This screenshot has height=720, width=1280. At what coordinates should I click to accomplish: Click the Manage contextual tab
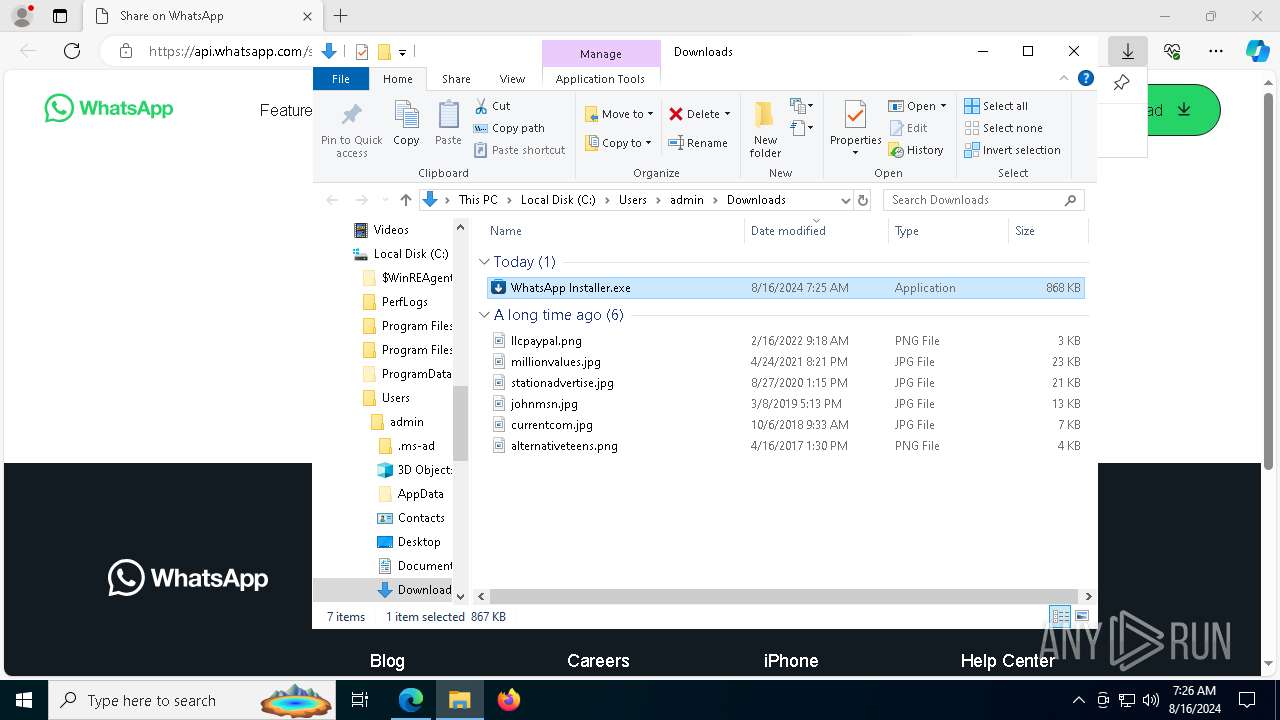[x=600, y=54]
